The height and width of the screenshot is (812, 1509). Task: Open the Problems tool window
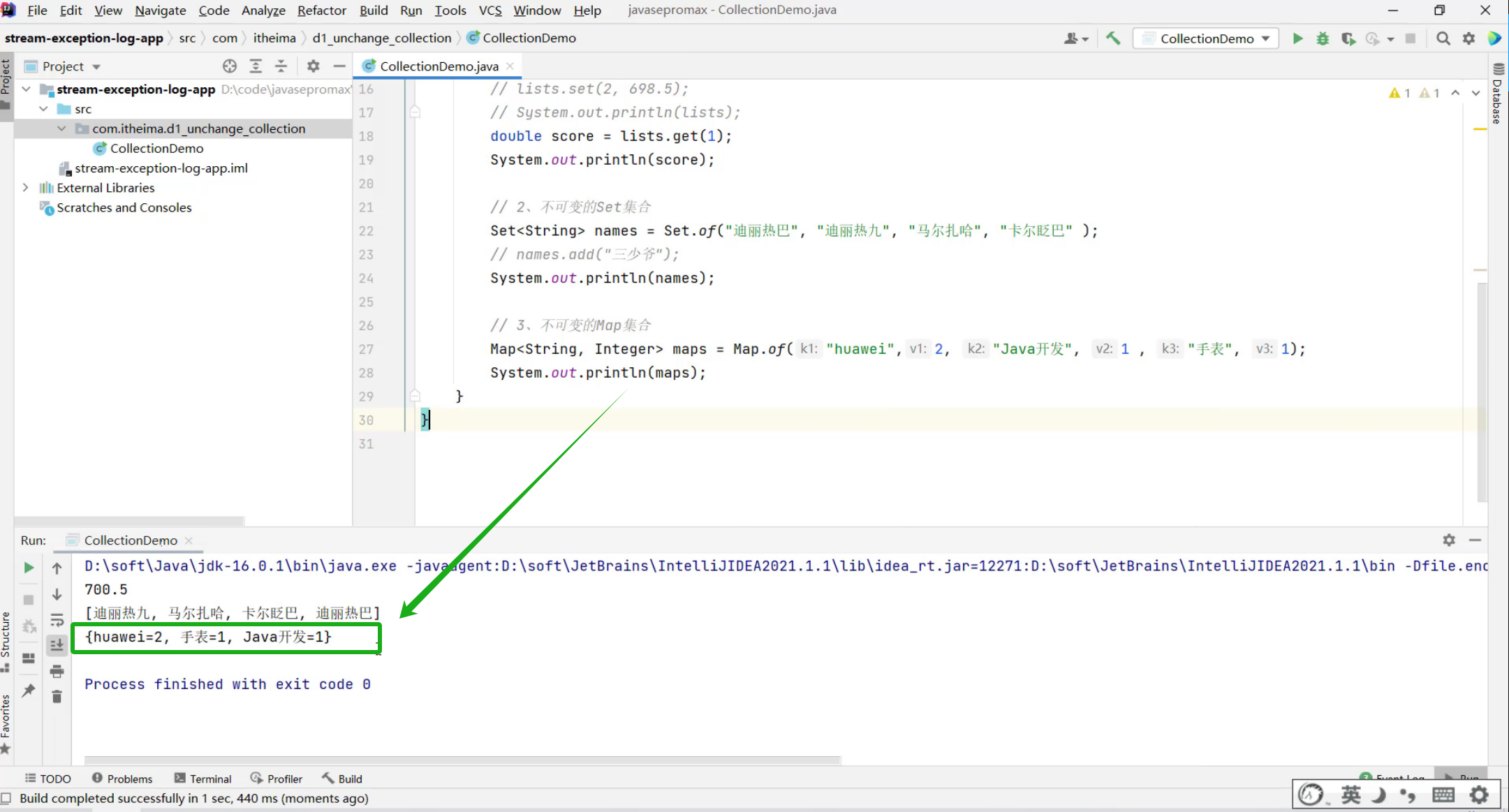[x=122, y=778]
